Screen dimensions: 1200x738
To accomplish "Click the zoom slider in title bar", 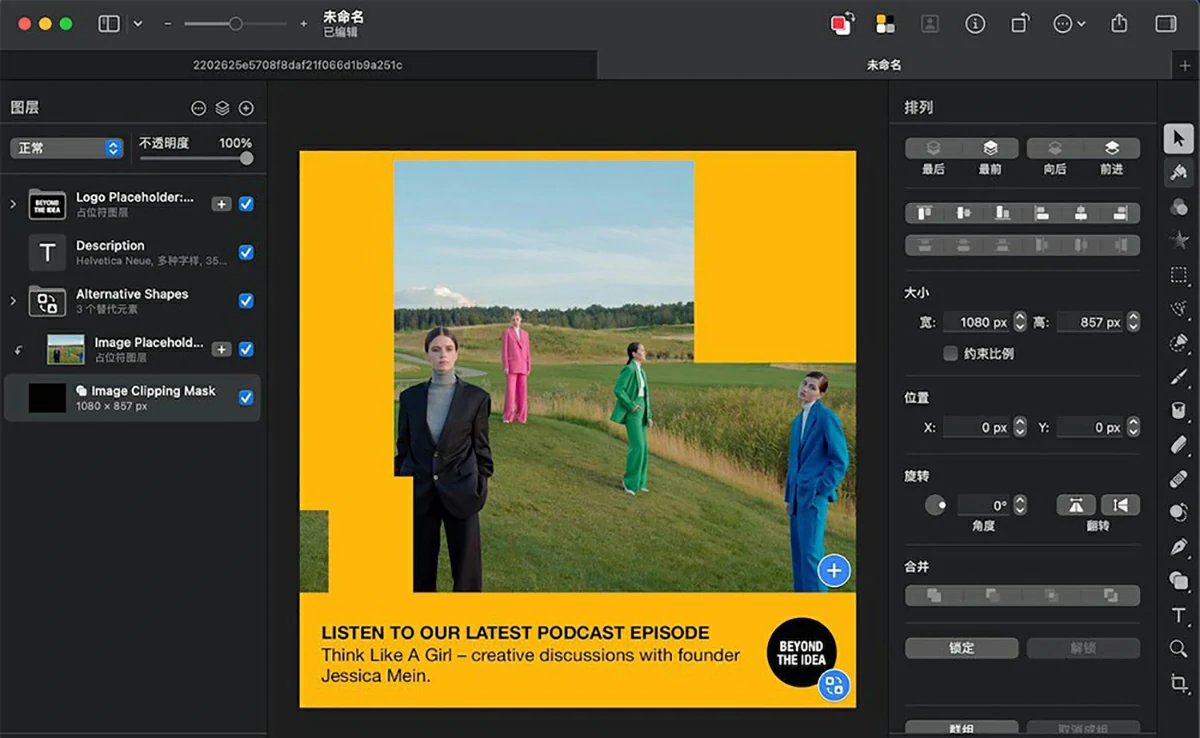I will point(235,23).
